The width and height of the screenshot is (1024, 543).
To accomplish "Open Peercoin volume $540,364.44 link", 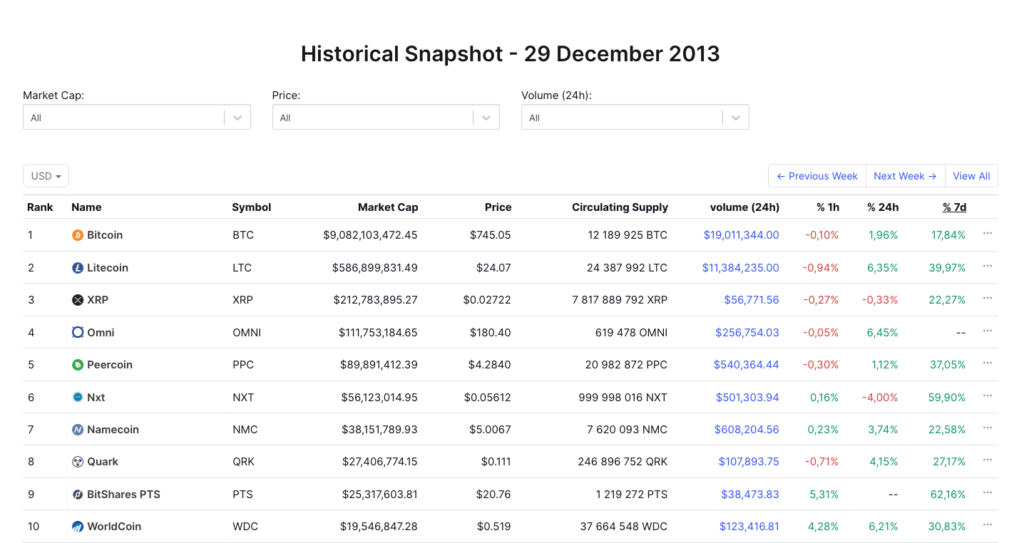I will point(746,365).
